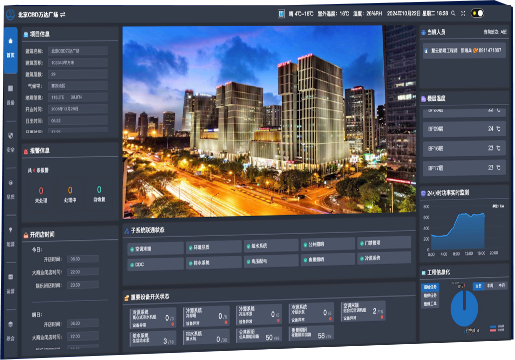Open the DDC subsystem status button
Image resolution: width=515 pixels, height=360 pixels.
(155, 264)
